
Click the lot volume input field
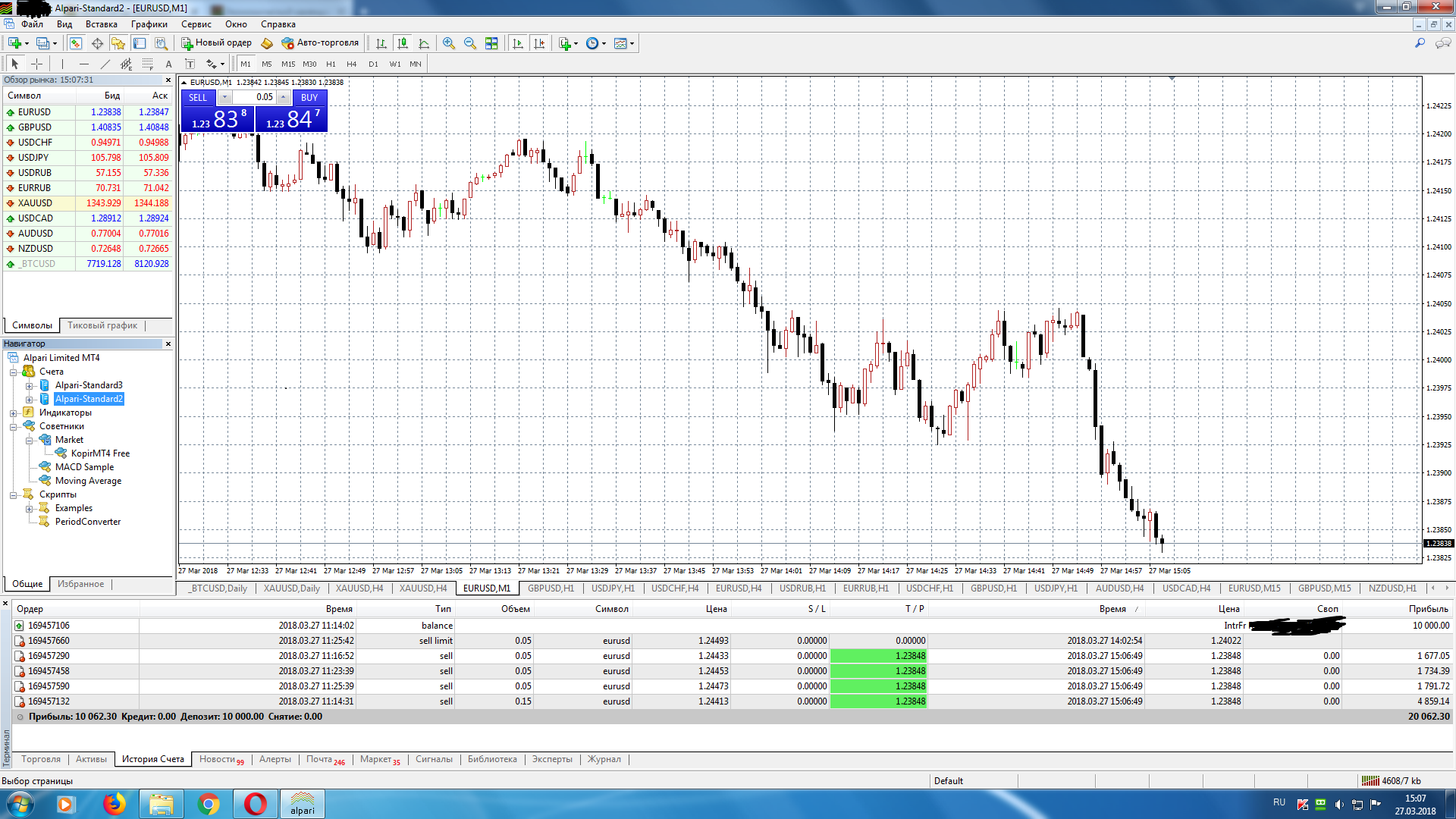point(254,97)
